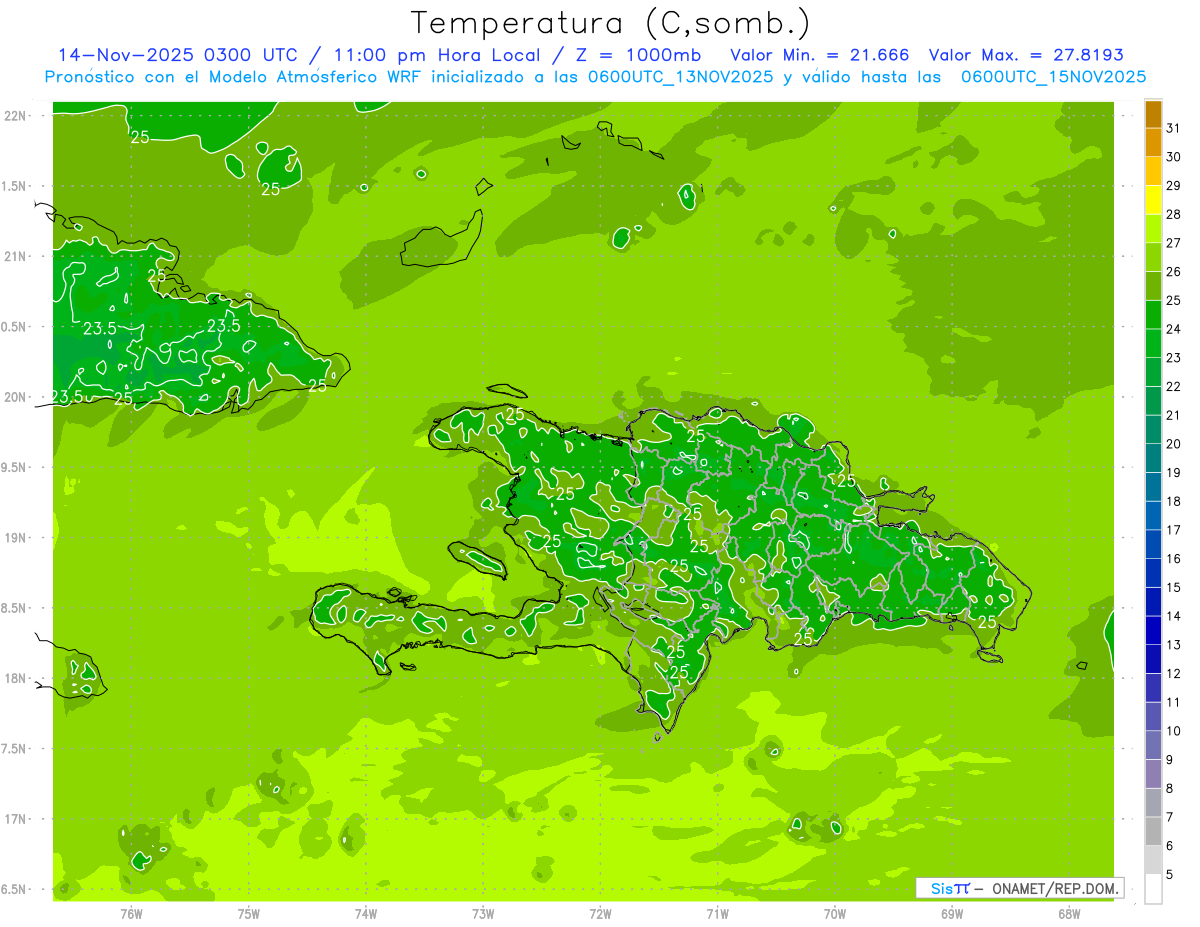The height and width of the screenshot is (927, 1200).
Task: Click the gray legend swatch between 5 and 6
Action: 1153,860
